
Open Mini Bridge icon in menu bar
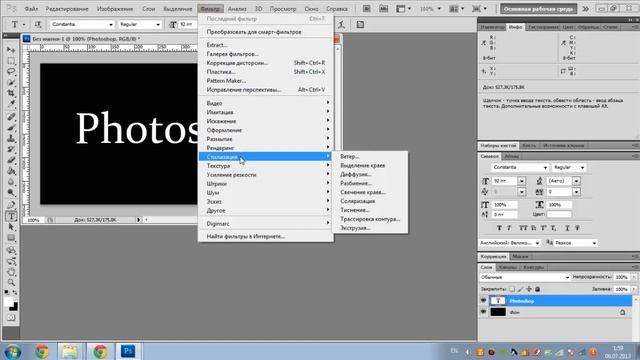(383, 9)
